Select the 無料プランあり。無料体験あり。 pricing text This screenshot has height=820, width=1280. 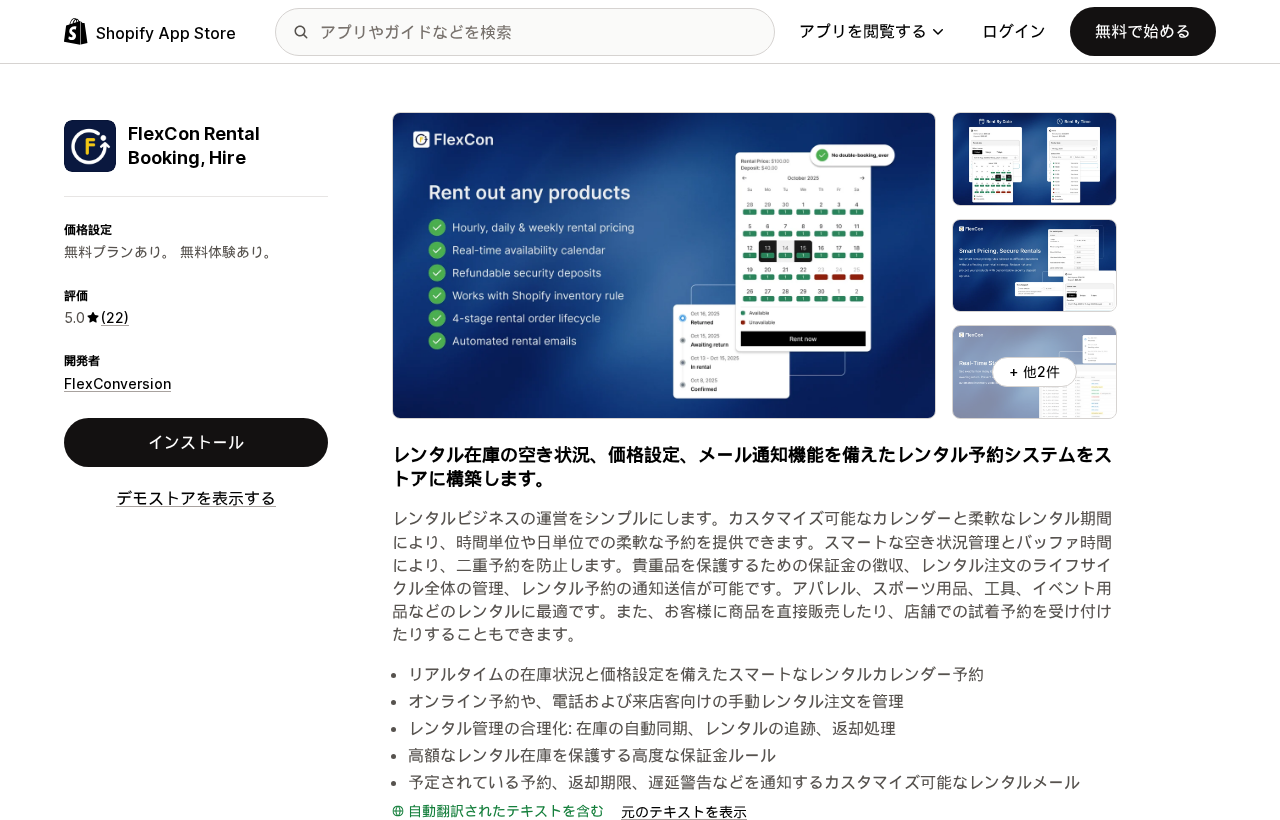point(170,252)
